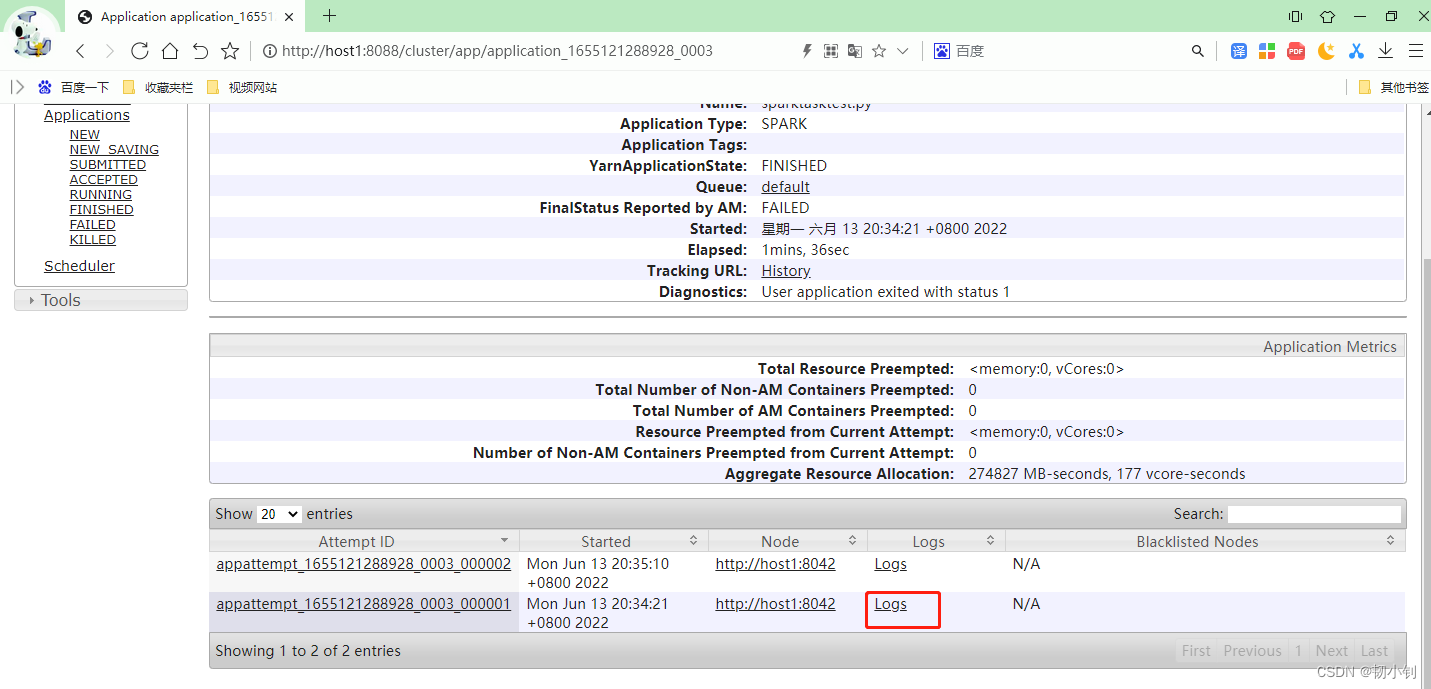Viewport: 1431px width, 689px height.
Task: Click inside the table Search field
Action: tap(1314, 513)
